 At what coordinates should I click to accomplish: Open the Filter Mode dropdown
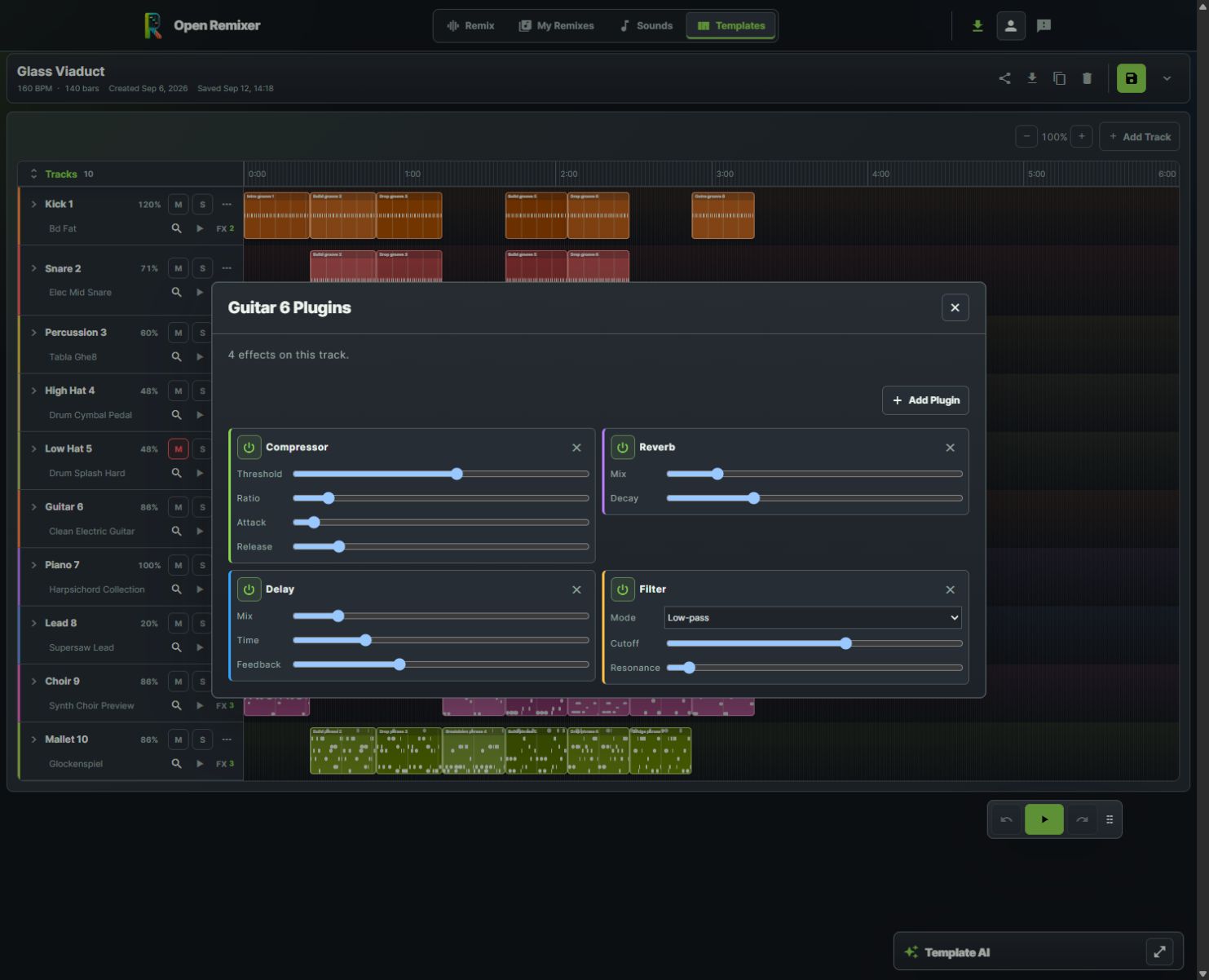(813, 618)
